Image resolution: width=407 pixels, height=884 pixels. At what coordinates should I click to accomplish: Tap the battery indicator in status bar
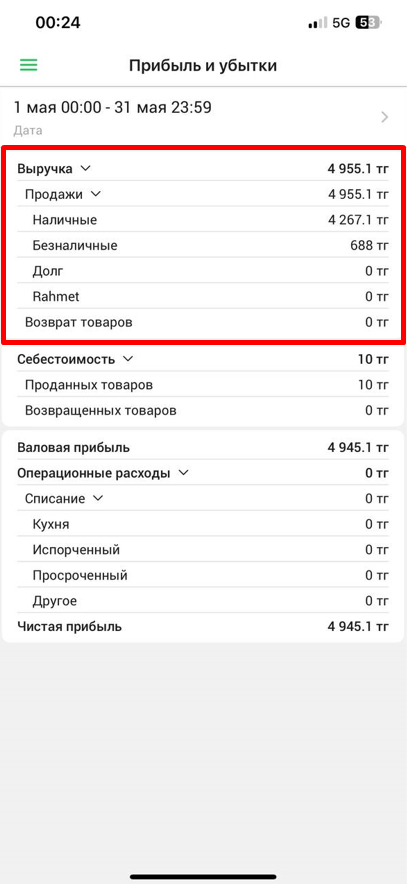[x=369, y=23]
